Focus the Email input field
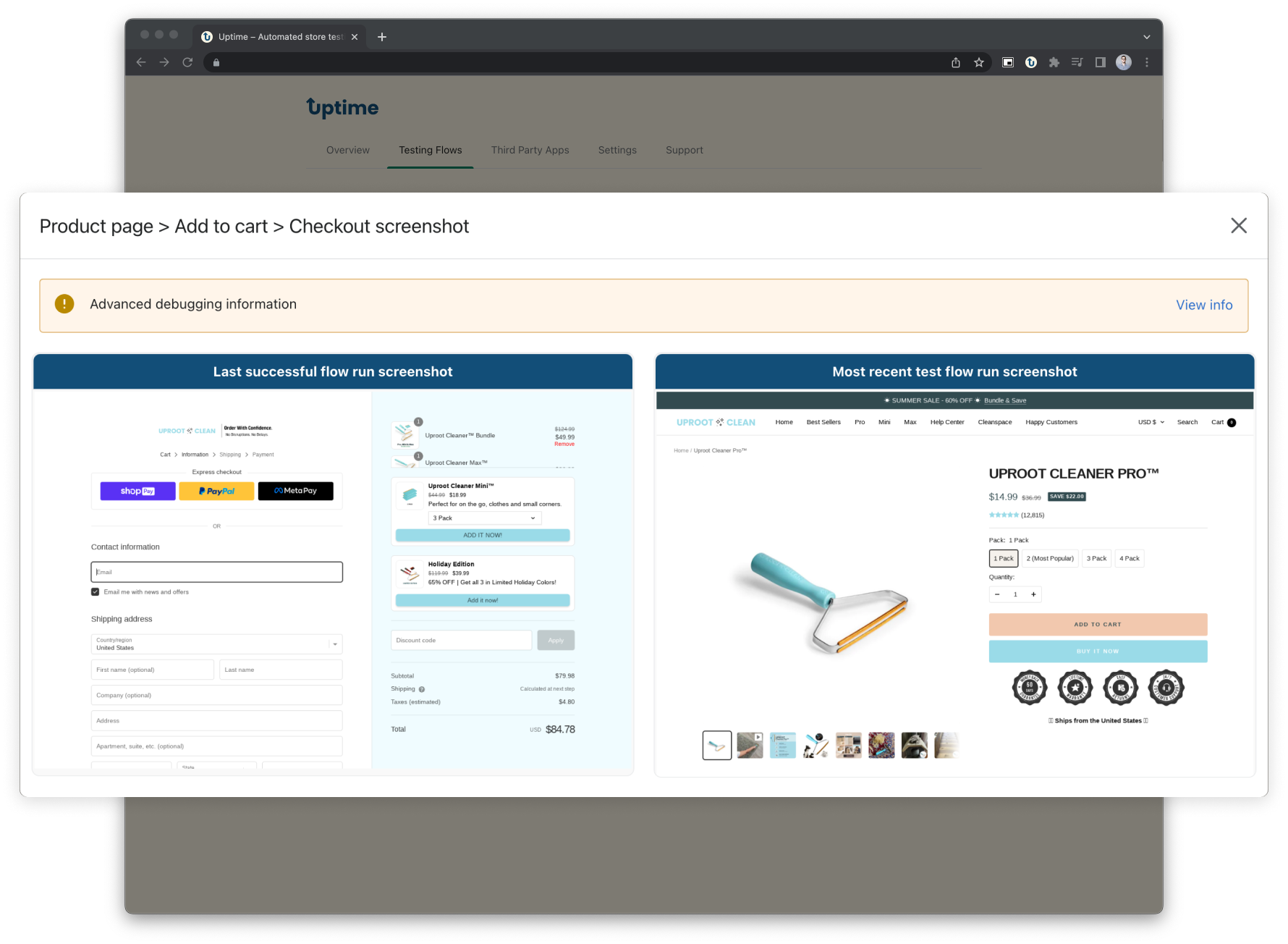1288x944 pixels. pos(216,572)
